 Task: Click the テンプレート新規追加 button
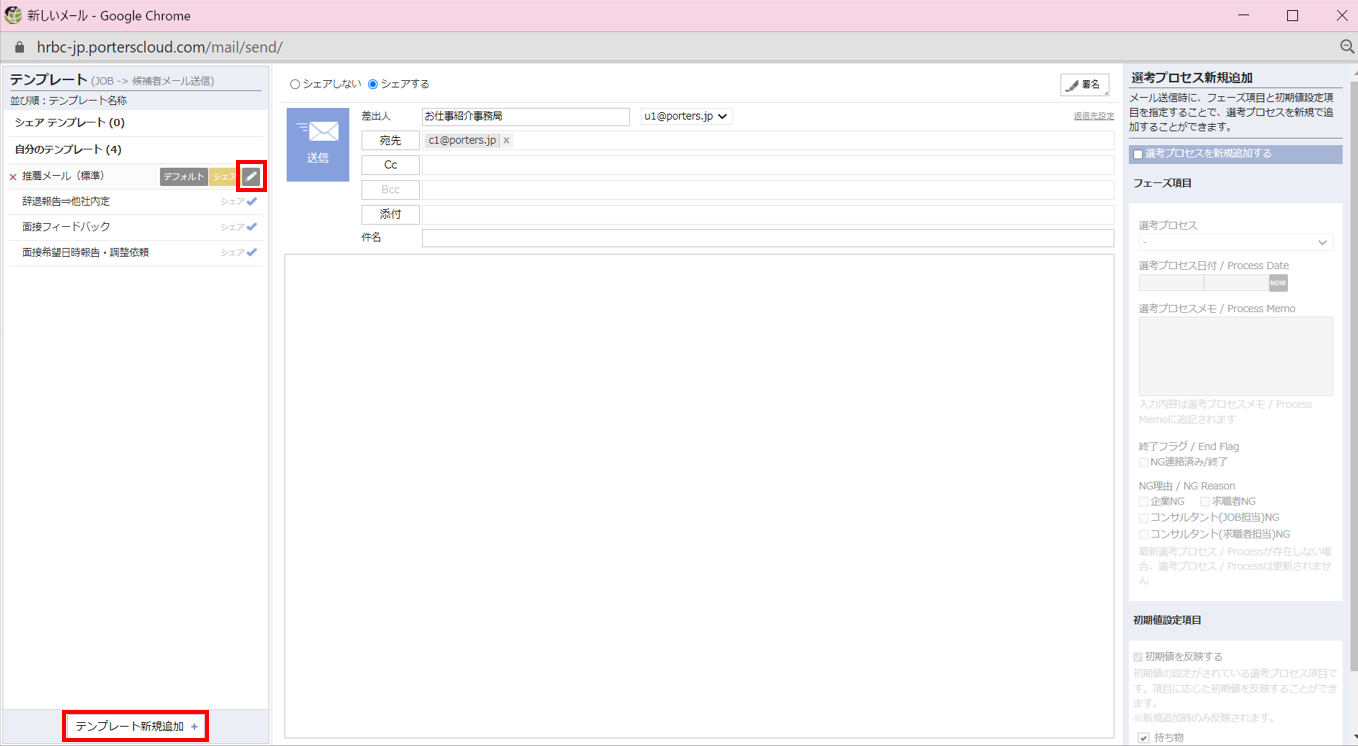pos(136,726)
